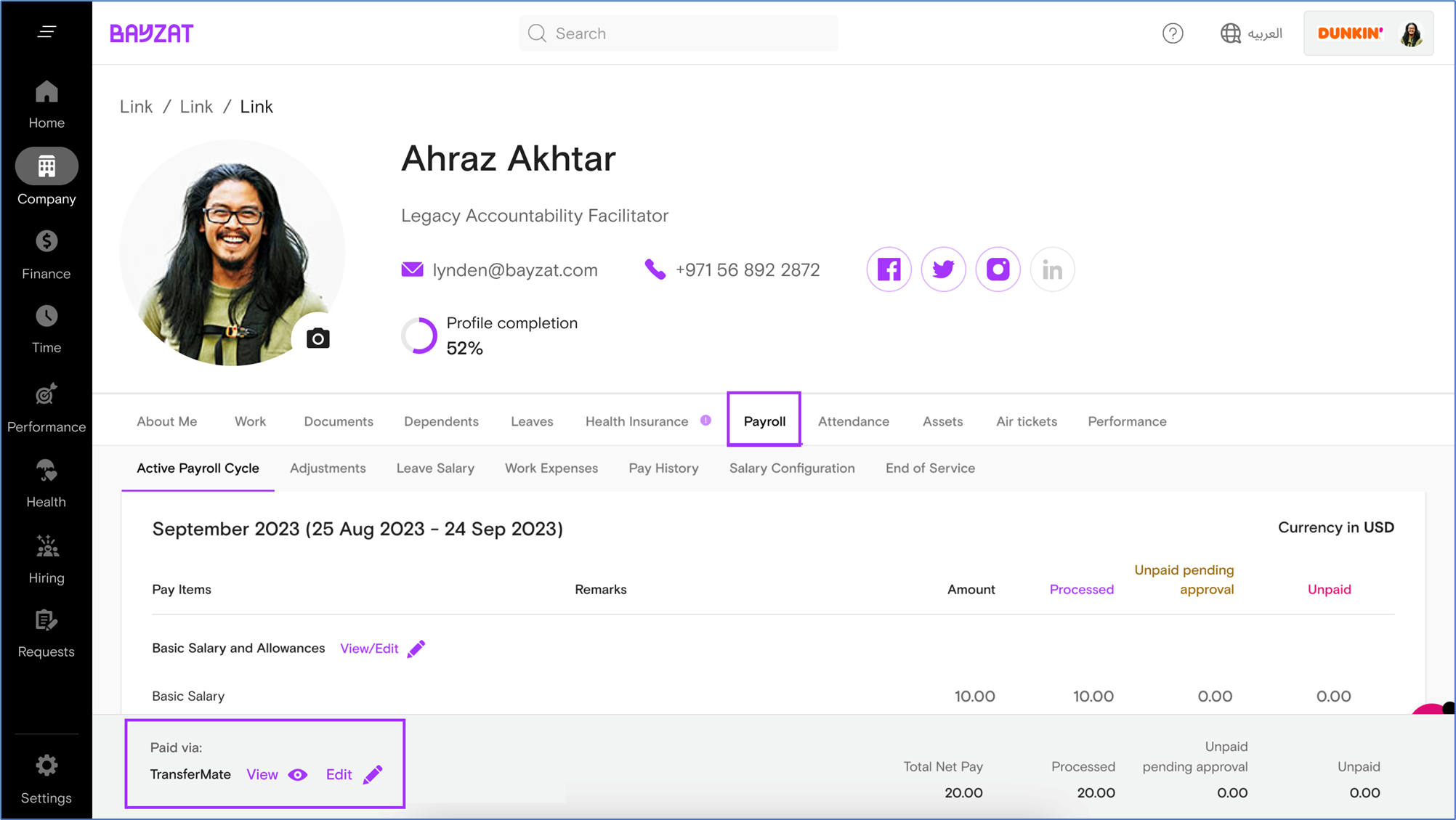The height and width of the screenshot is (820, 1456).
Task: Click the help question mark icon
Action: [1173, 33]
